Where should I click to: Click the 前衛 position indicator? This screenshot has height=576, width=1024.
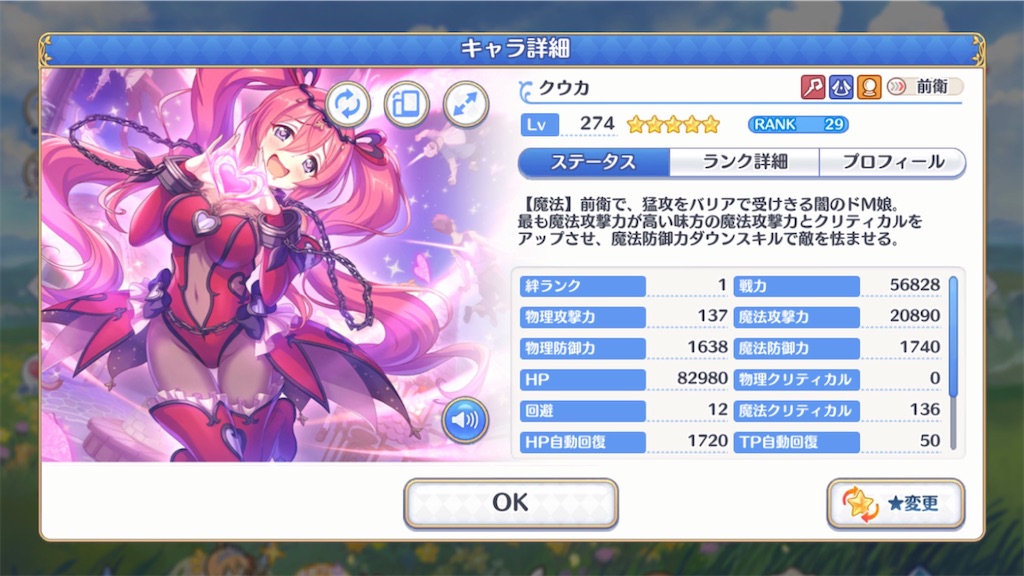(x=925, y=86)
